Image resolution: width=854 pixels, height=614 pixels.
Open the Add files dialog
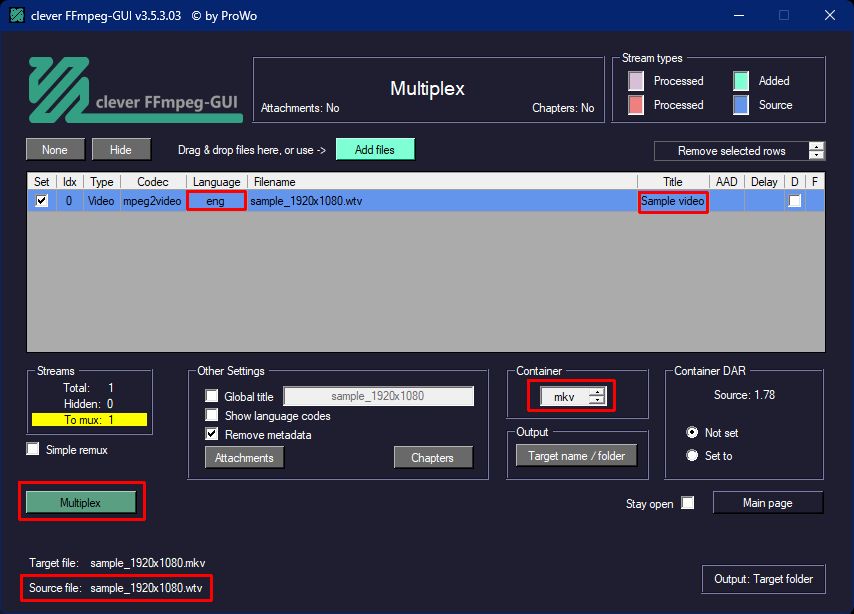coord(375,150)
